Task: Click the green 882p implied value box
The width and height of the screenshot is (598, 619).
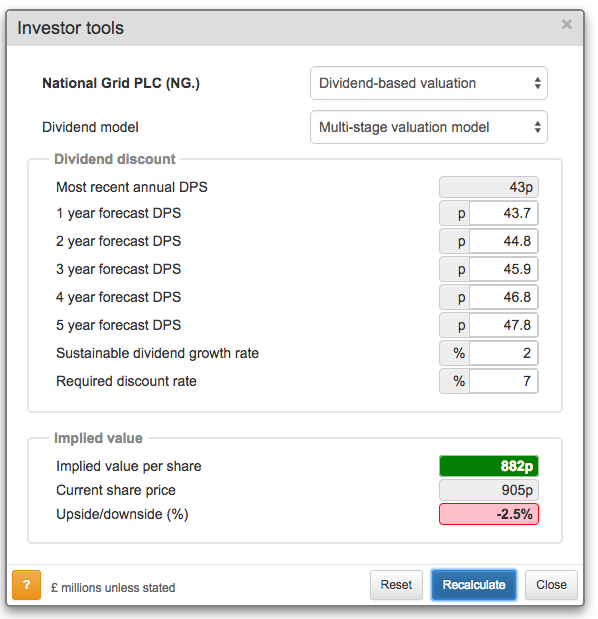Action: coord(489,466)
